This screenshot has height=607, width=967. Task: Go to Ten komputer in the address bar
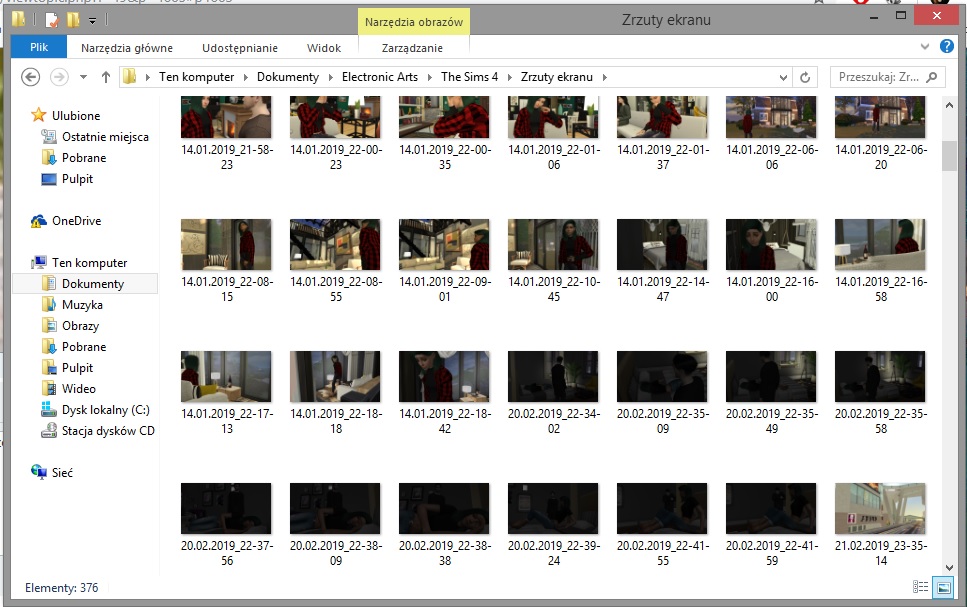(197, 77)
